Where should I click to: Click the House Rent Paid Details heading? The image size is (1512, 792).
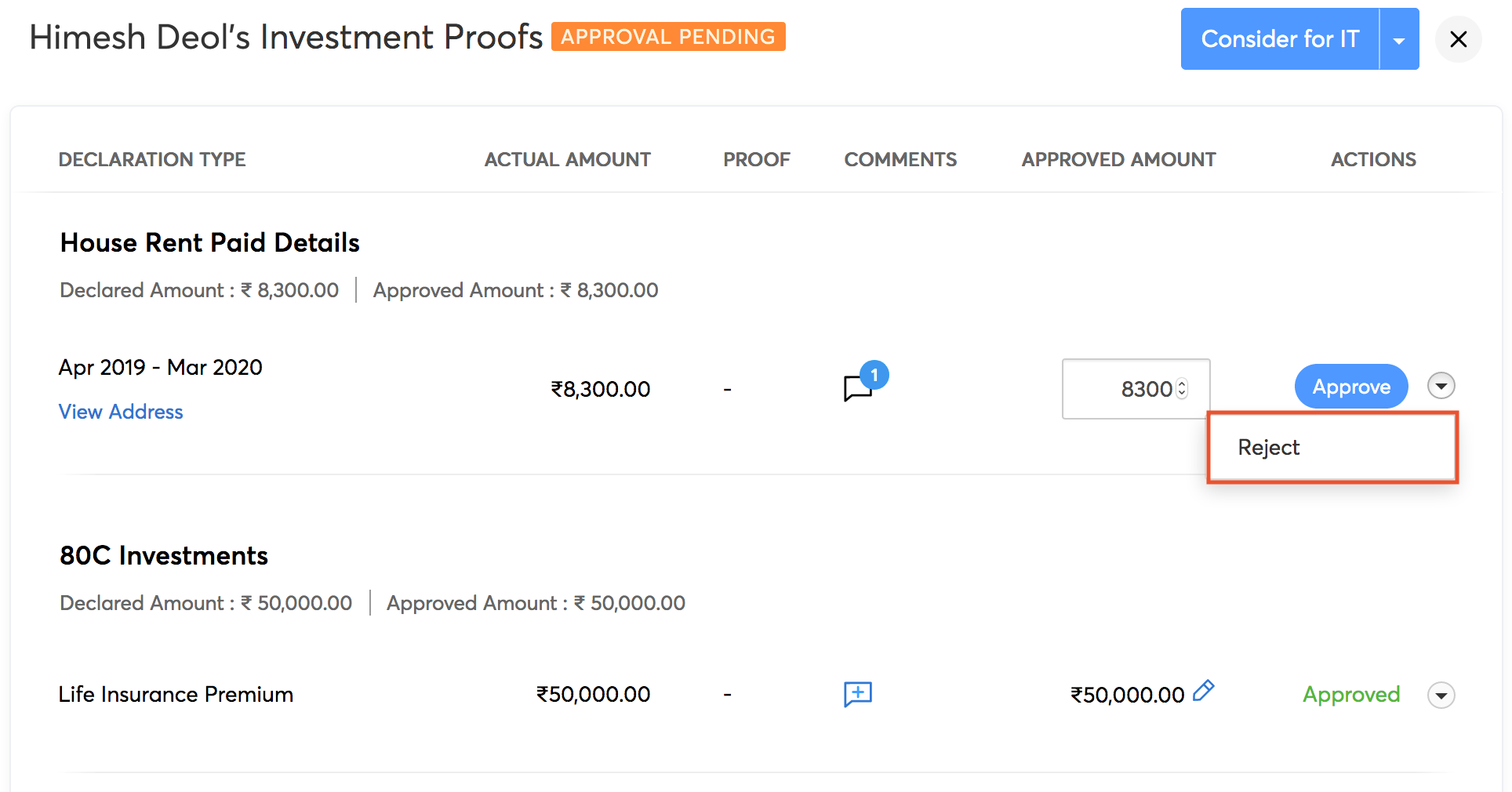(209, 242)
